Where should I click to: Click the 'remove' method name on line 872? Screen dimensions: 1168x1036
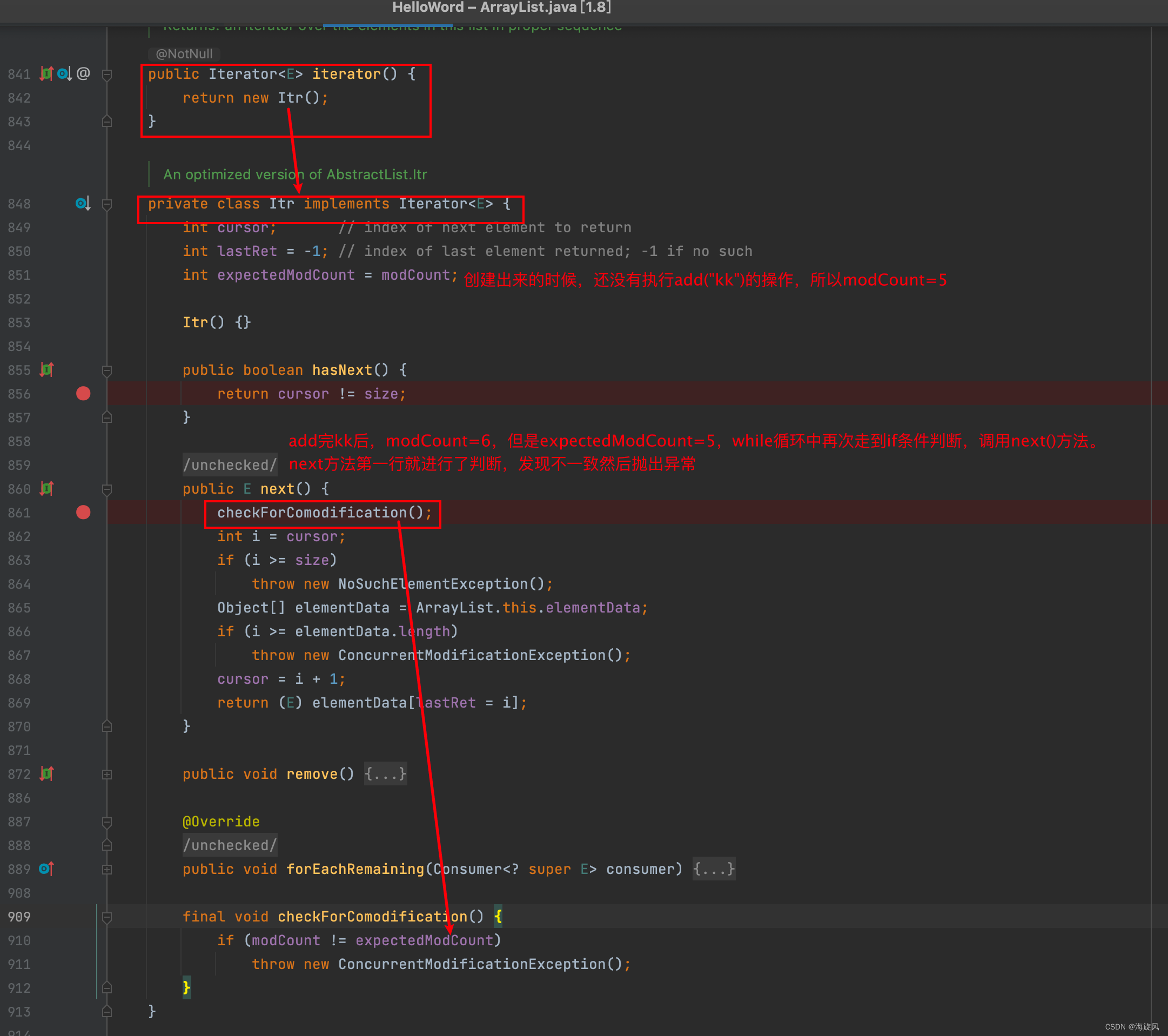click(x=312, y=773)
